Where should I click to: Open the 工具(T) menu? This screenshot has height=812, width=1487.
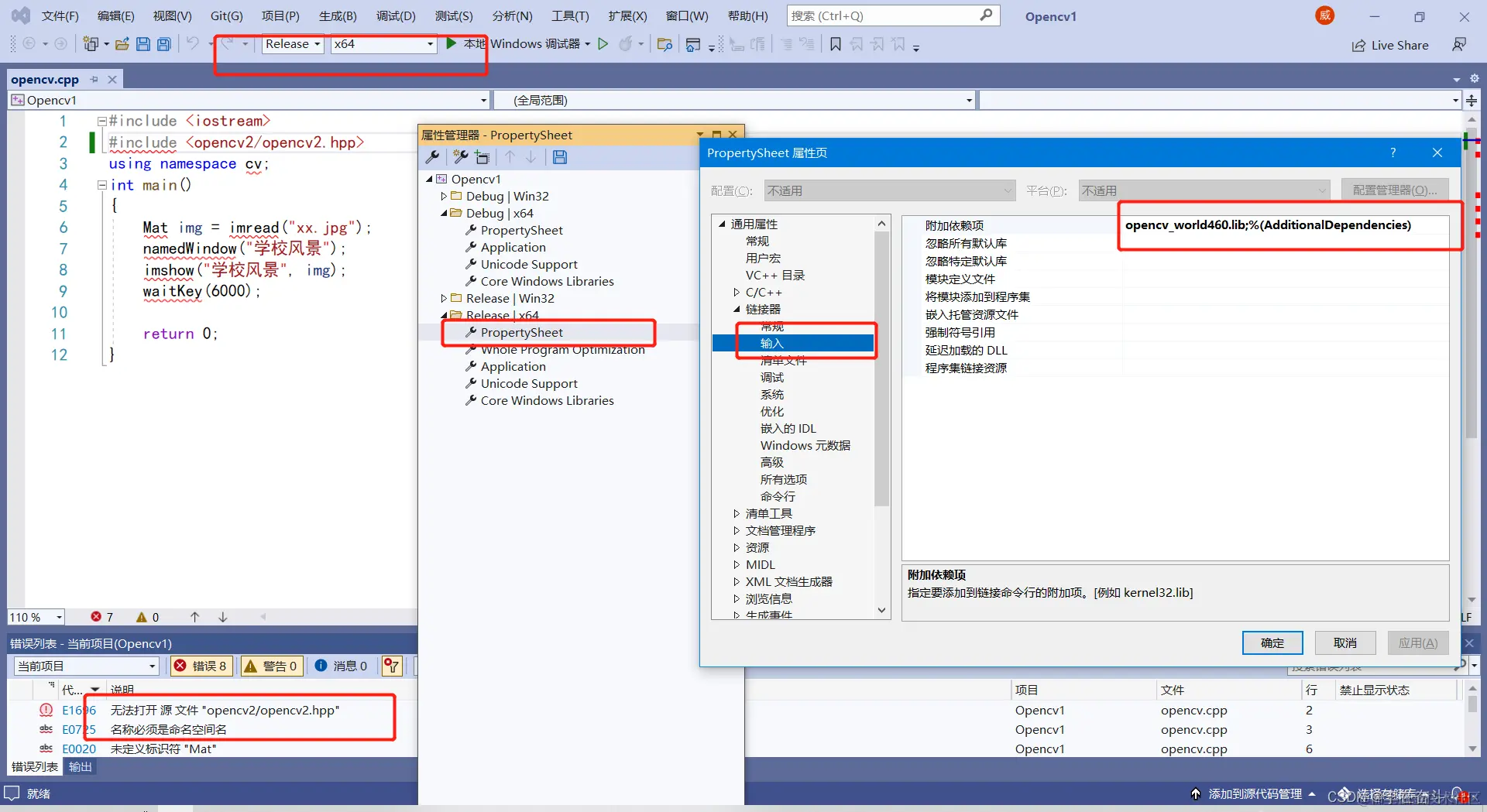coord(570,15)
